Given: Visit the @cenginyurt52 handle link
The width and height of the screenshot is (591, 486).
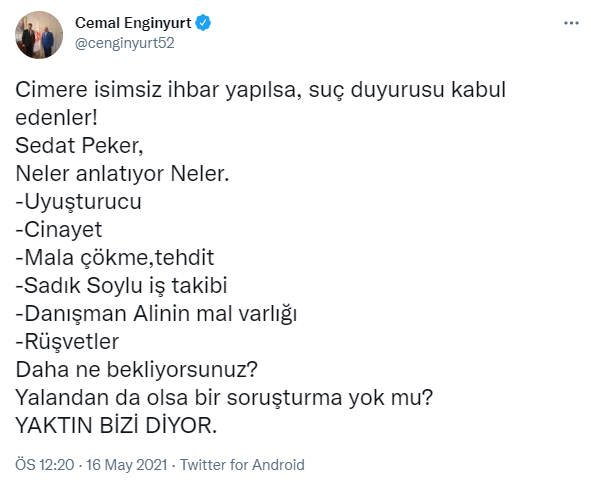Looking at the screenshot, I should [x=125, y=43].
